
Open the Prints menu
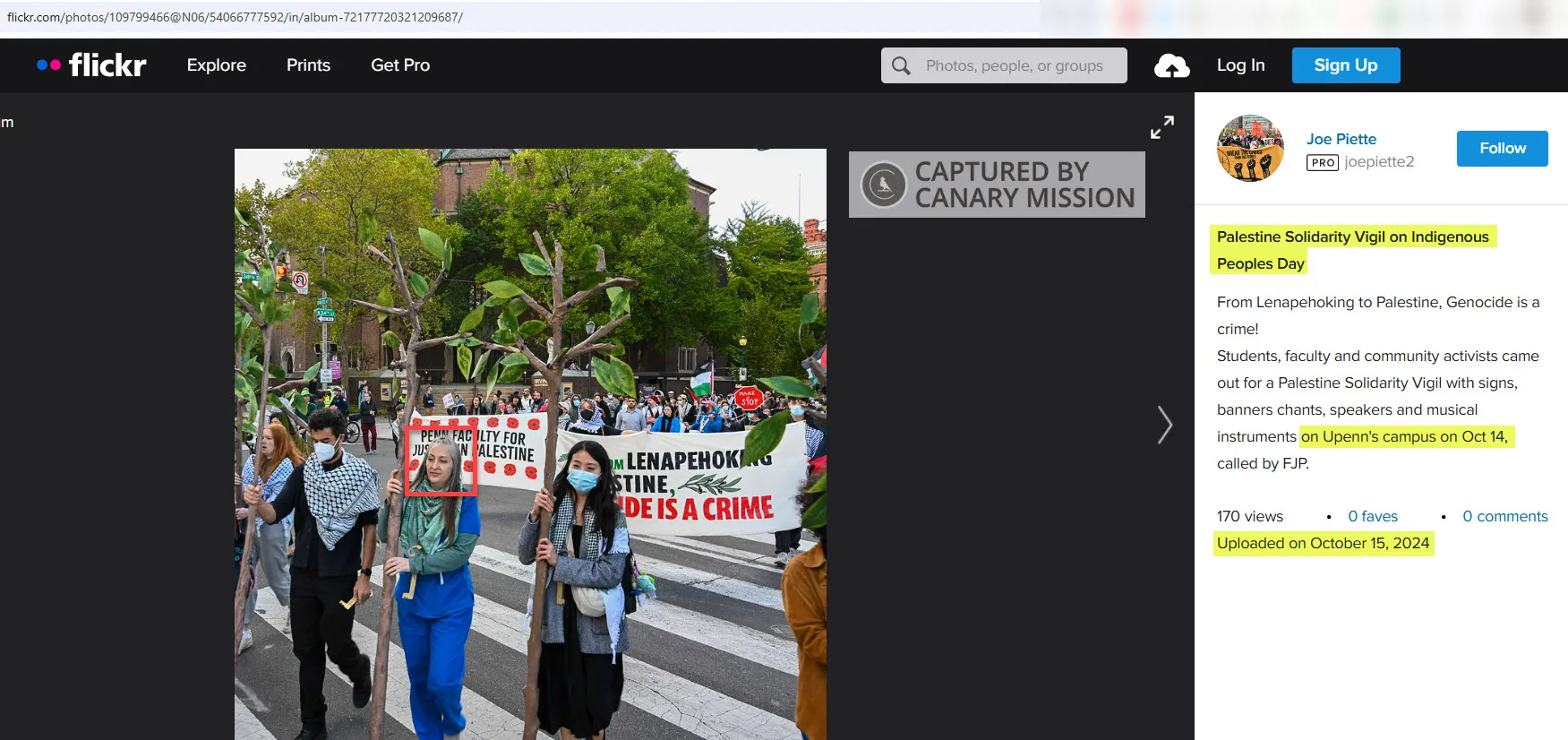pyautogui.click(x=308, y=65)
